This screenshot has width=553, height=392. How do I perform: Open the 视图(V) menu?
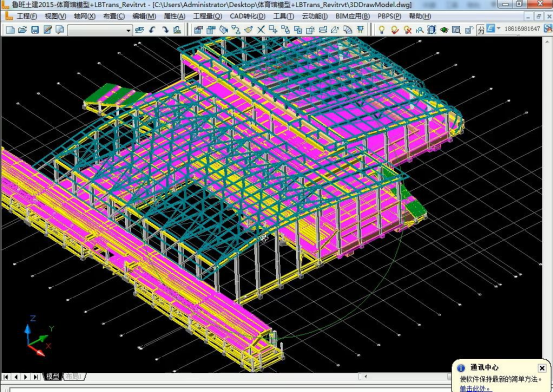[55, 16]
